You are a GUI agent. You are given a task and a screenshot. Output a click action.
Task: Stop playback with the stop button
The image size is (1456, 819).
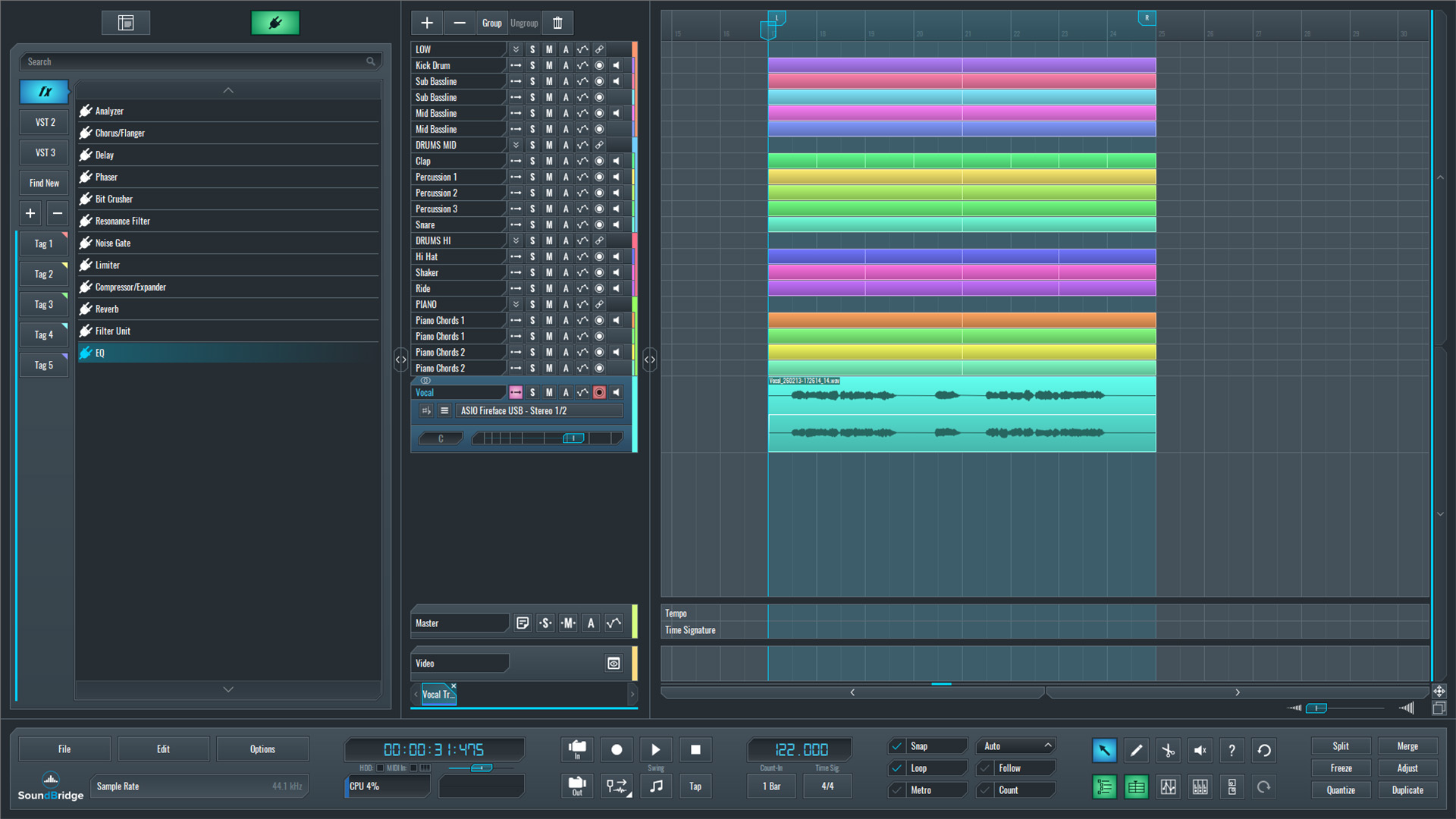[x=695, y=749]
